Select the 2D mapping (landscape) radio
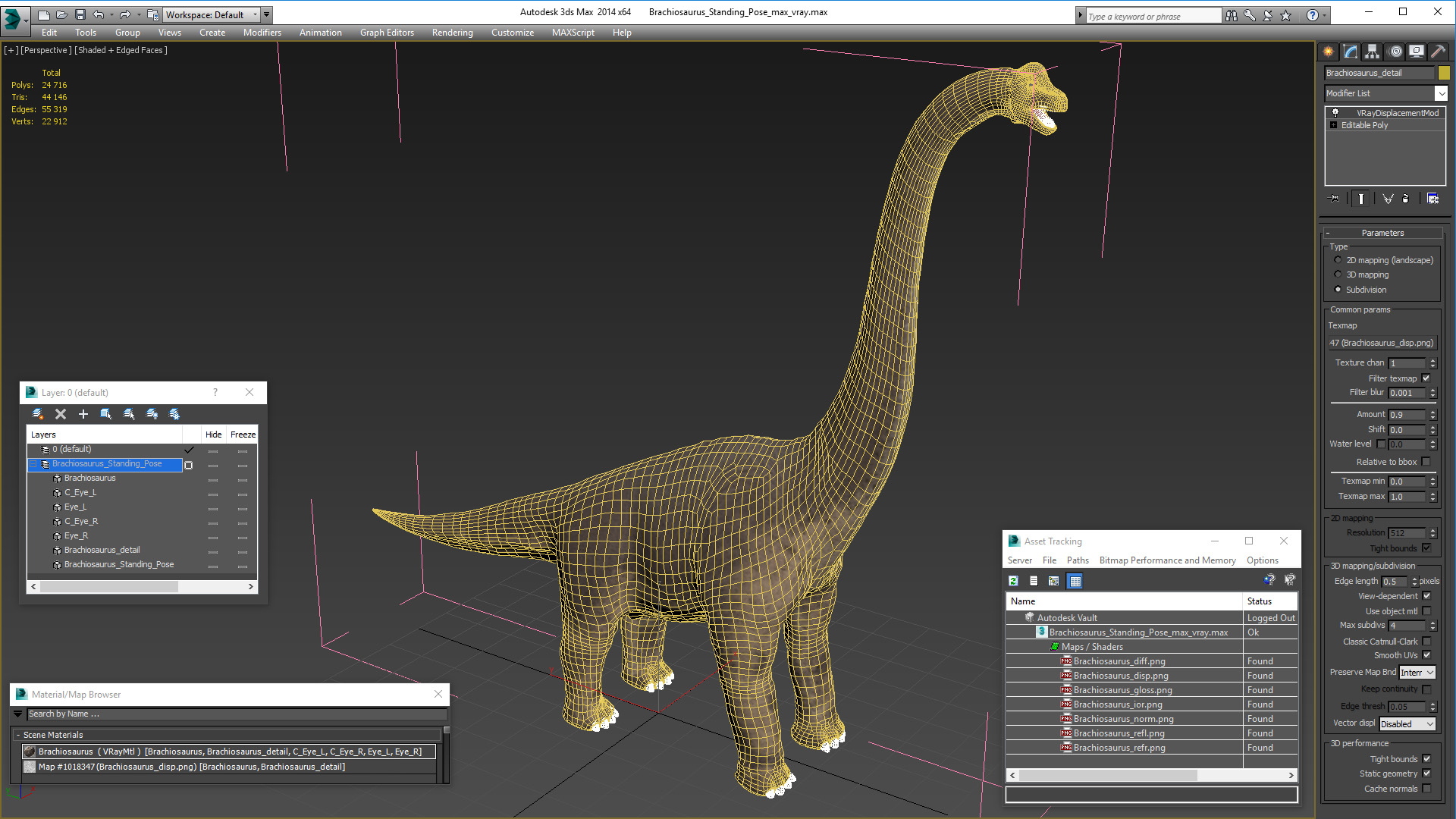This screenshot has height=819, width=1456. [1338, 260]
